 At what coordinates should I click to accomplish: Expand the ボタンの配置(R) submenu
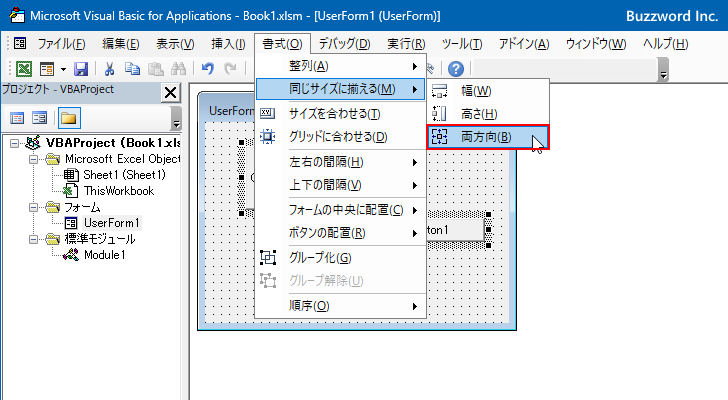tap(341, 233)
